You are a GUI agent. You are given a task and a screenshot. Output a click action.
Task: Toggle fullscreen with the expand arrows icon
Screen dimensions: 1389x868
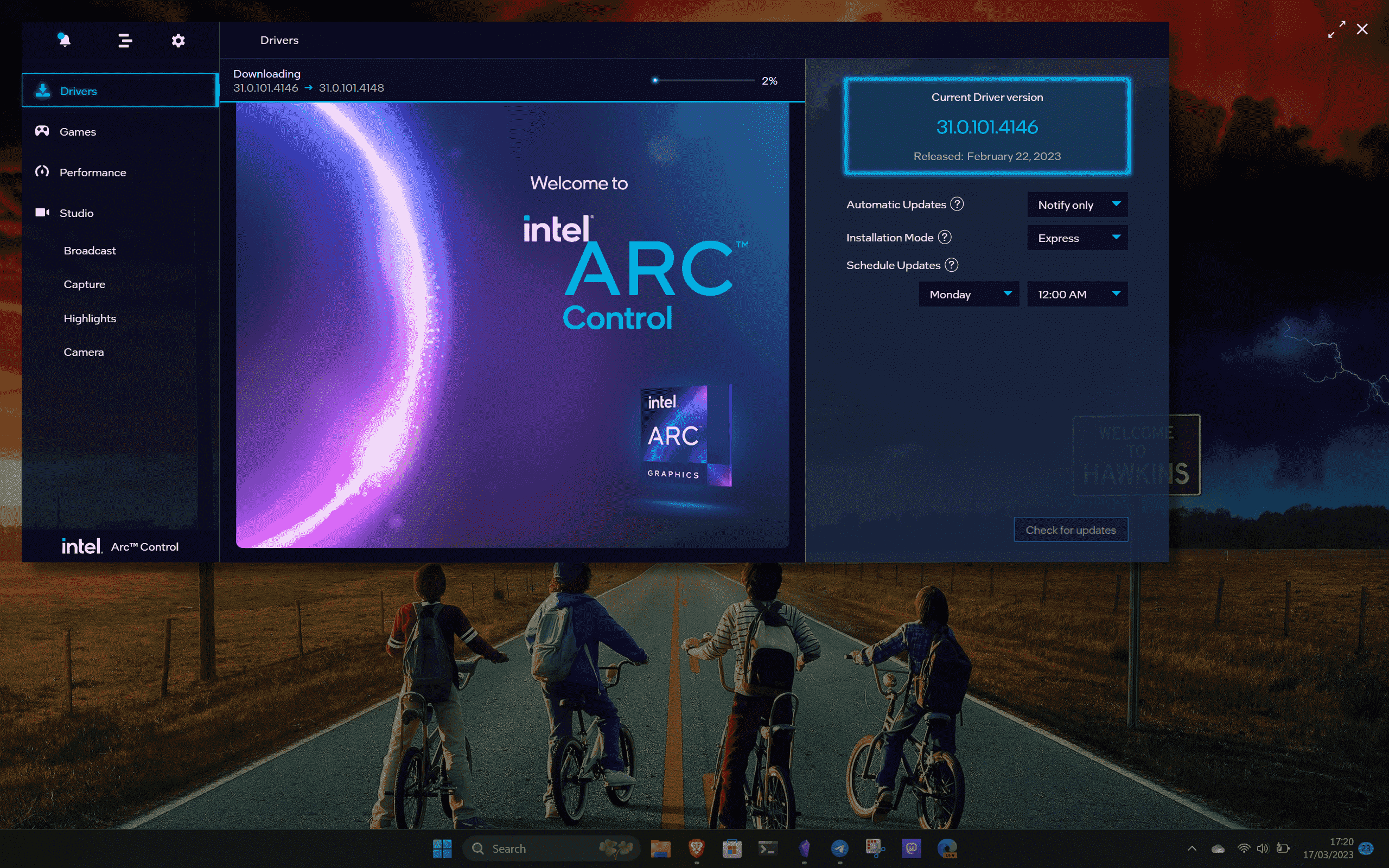point(1337,29)
